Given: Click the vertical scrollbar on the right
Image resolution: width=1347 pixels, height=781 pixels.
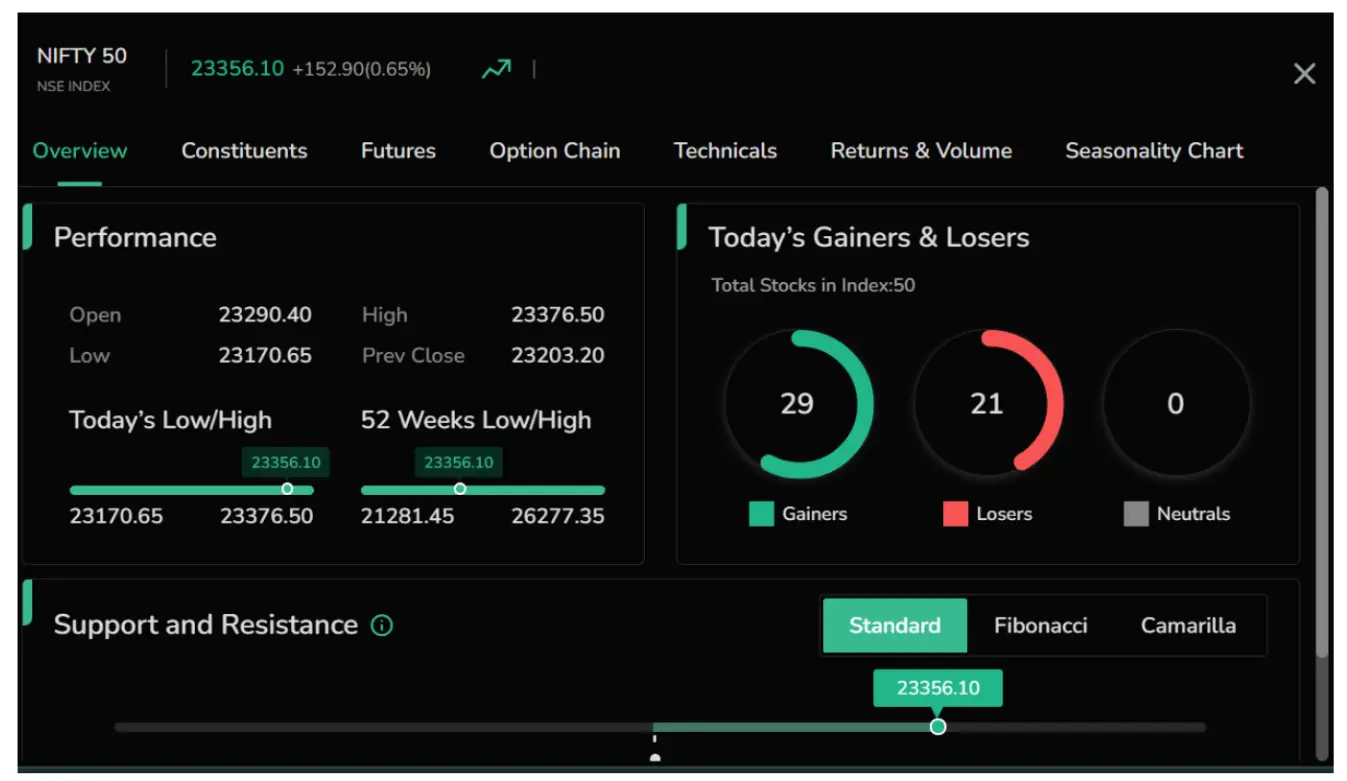Looking at the screenshot, I should click(x=1322, y=422).
